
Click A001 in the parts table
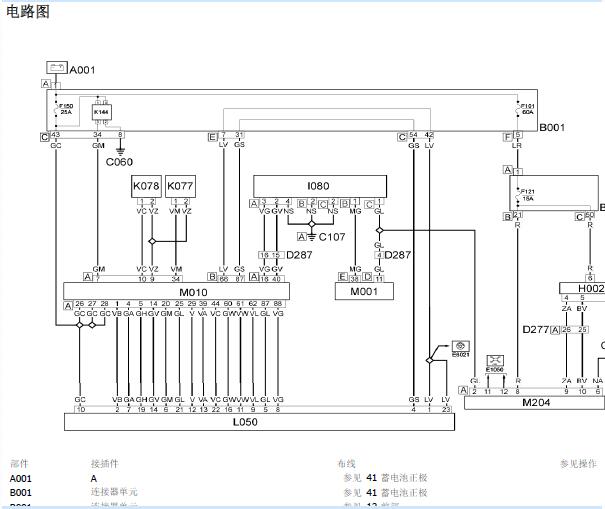click(x=20, y=479)
